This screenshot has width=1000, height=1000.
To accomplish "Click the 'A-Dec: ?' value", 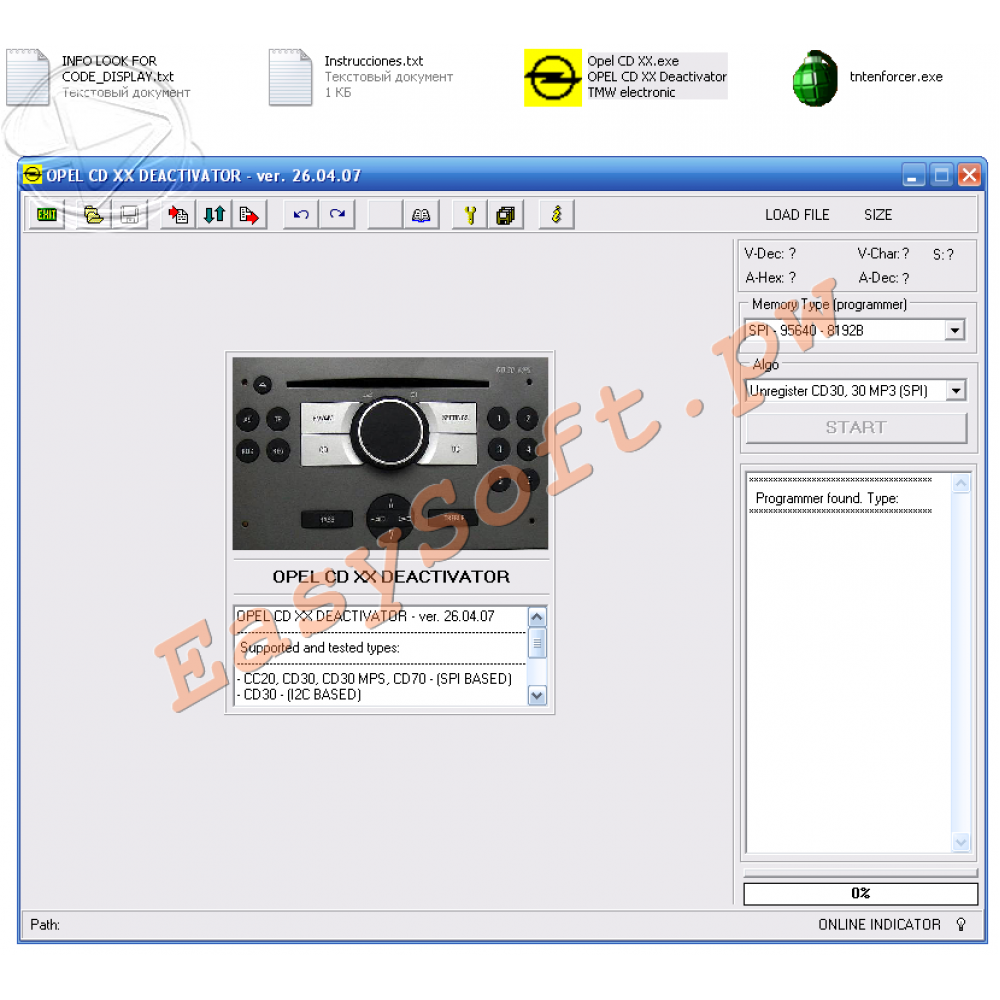I will 884,278.
